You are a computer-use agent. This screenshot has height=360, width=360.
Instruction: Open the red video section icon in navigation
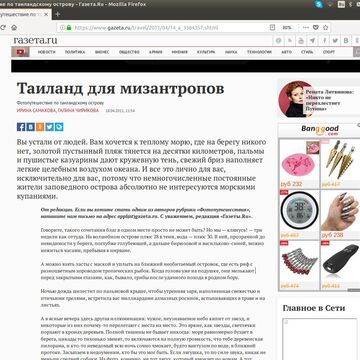[x=20, y=52]
